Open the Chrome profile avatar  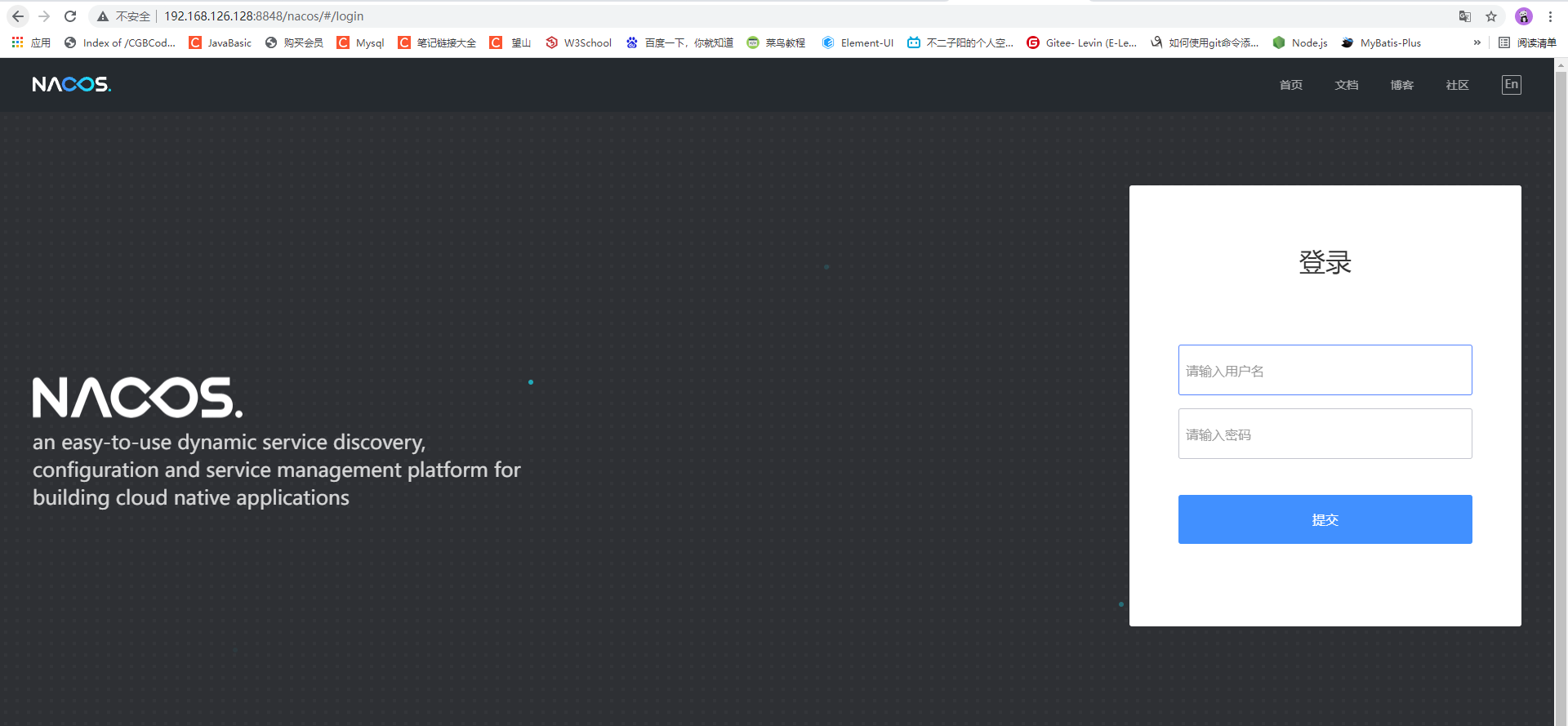pos(1524,16)
